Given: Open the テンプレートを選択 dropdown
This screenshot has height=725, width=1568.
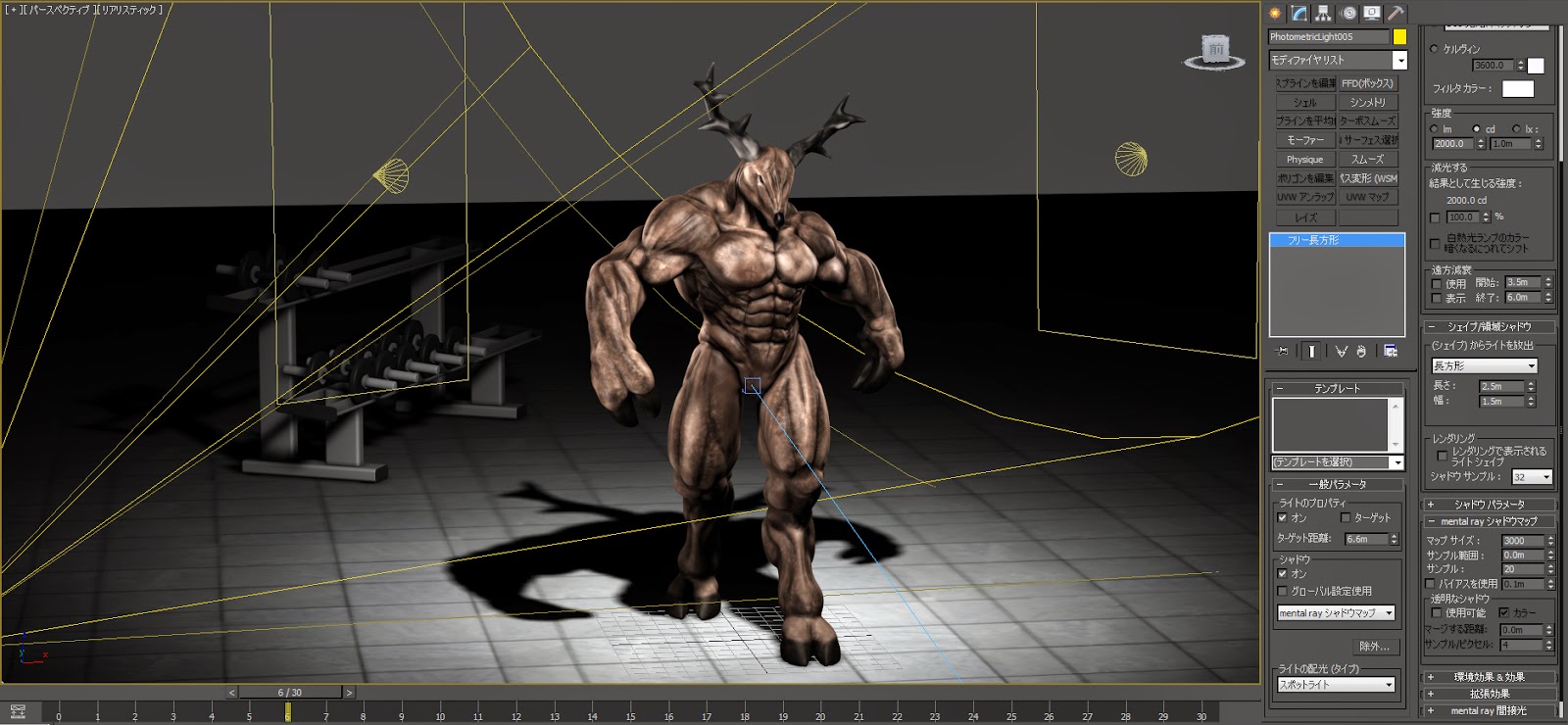Looking at the screenshot, I should pyautogui.click(x=1338, y=462).
